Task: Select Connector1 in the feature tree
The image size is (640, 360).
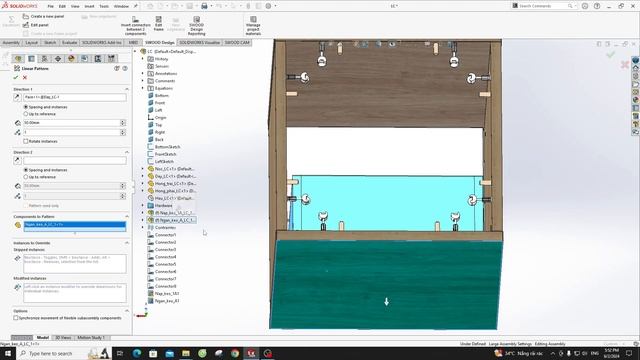Action: (x=165, y=235)
